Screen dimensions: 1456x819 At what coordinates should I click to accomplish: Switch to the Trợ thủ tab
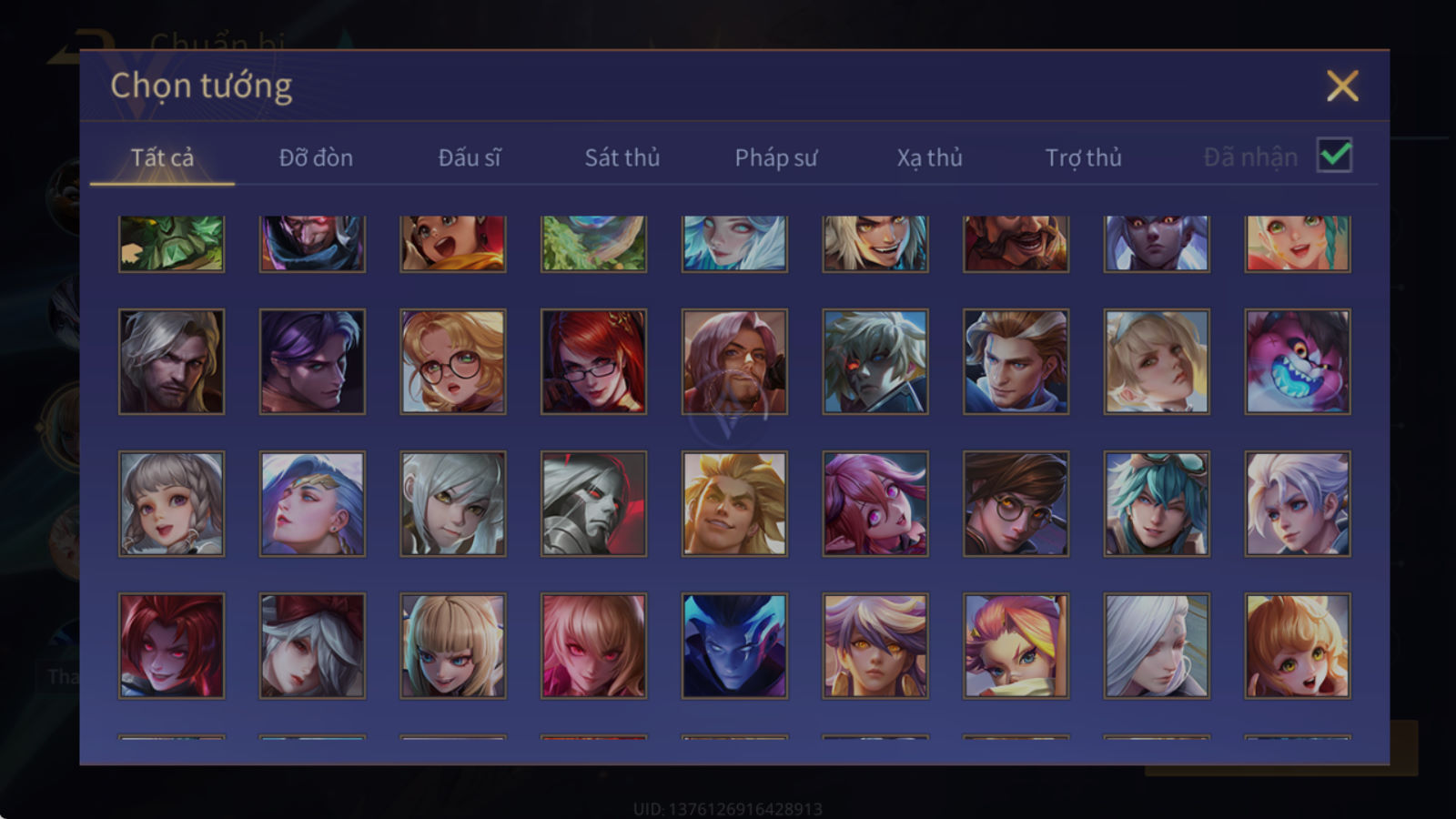point(1083,157)
